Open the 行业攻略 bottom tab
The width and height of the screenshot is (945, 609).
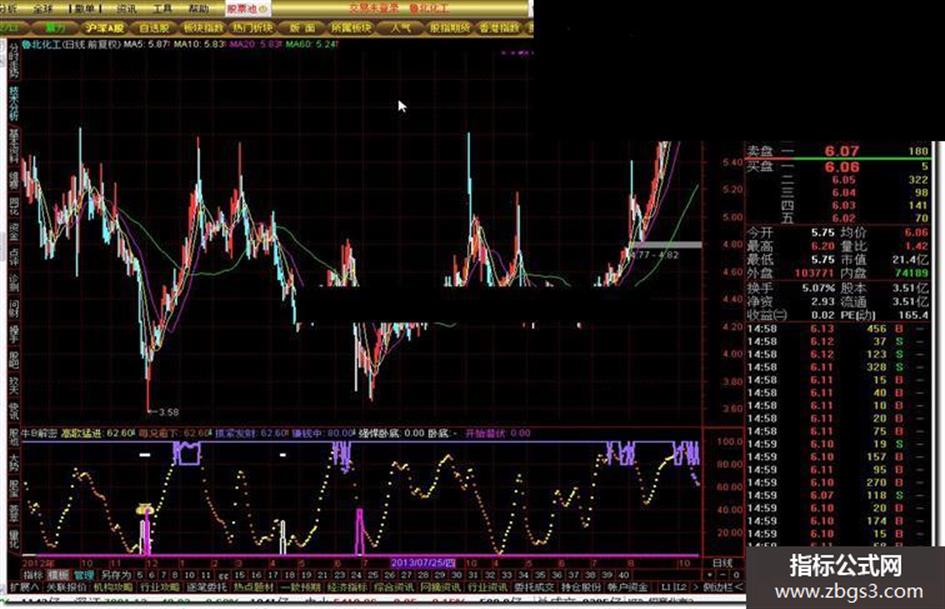point(160,587)
